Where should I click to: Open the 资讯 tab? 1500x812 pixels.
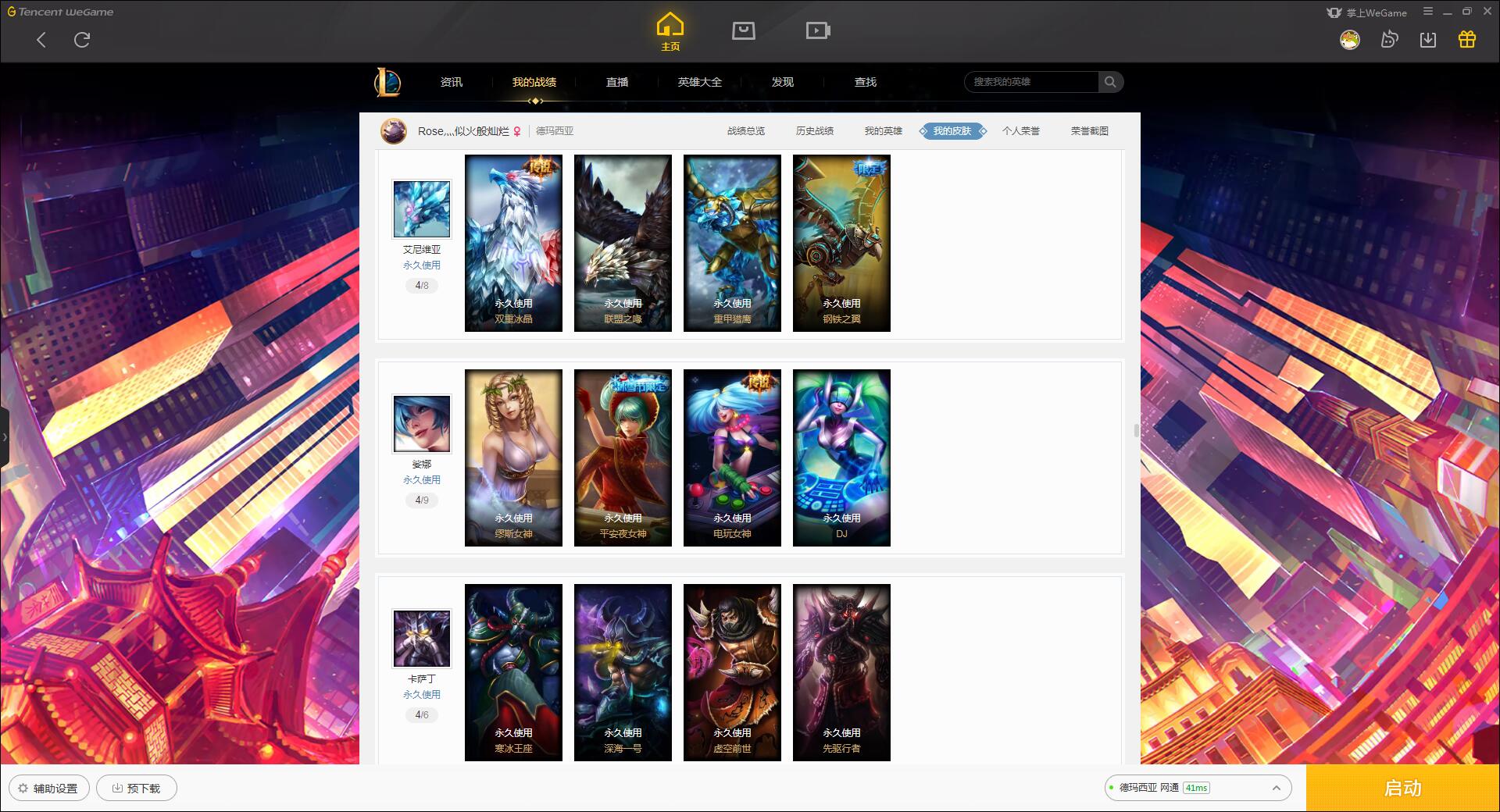click(451, 82)
